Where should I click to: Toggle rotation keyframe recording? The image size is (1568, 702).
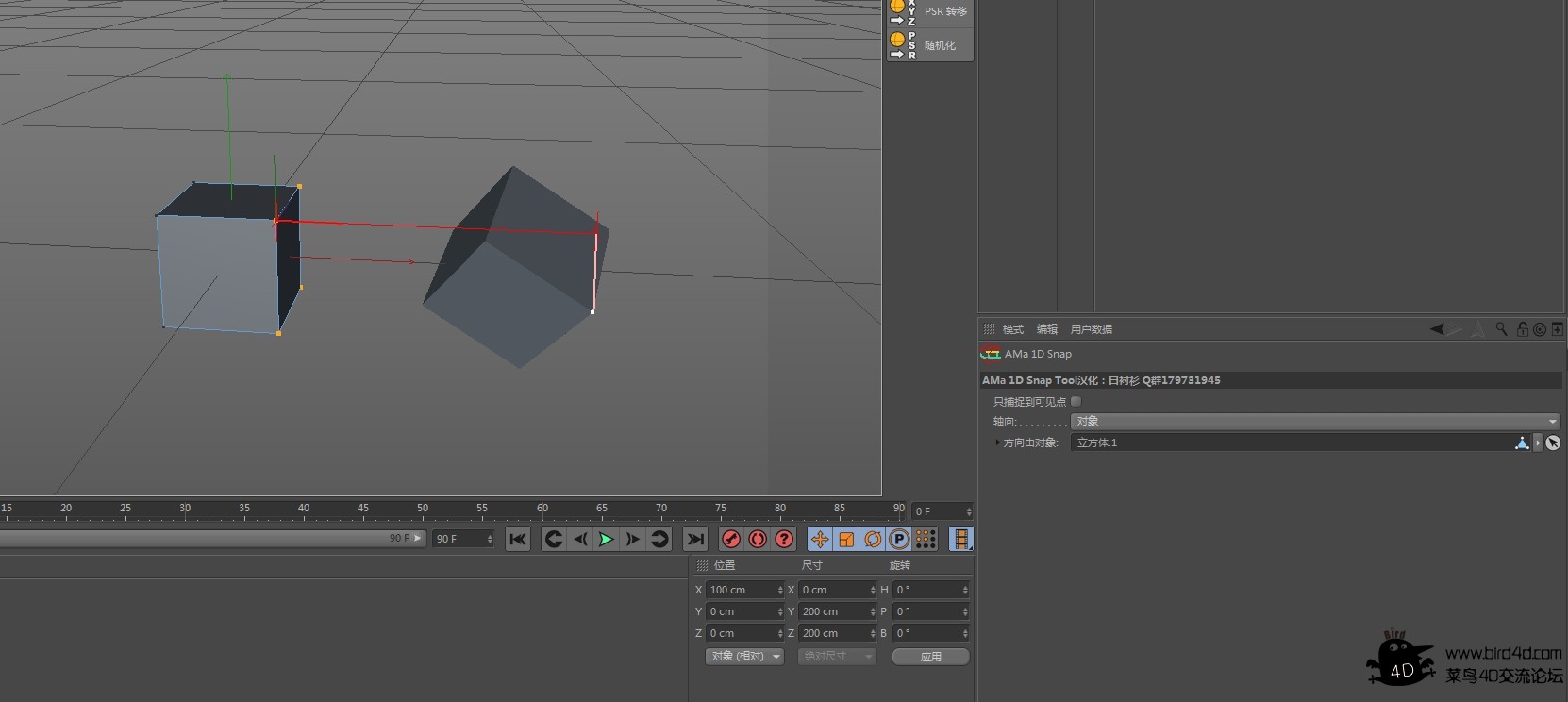coord(873,539)
